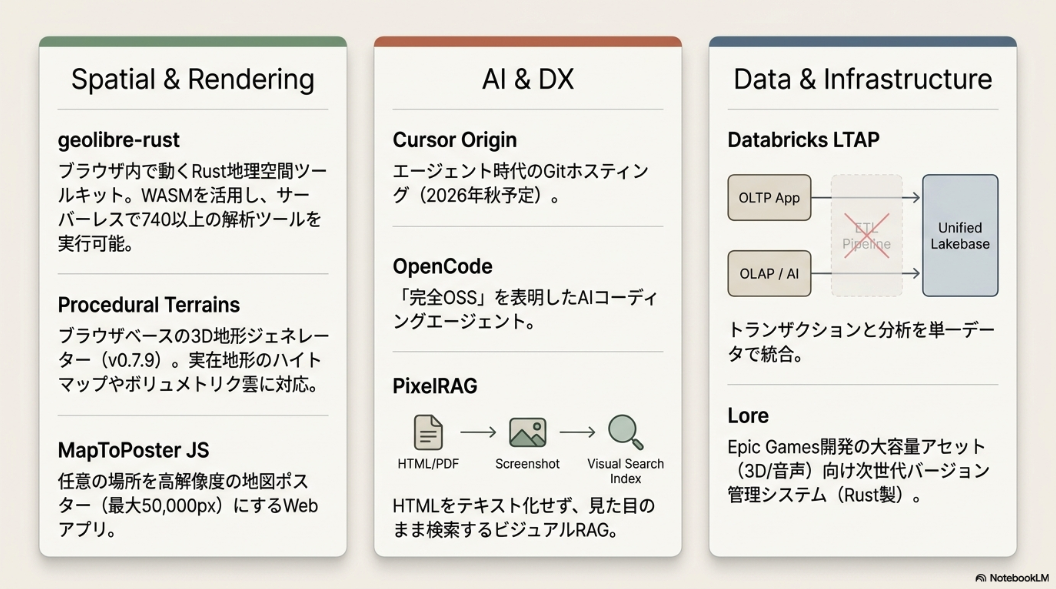Click the OpenCode 完全OSS description
Image resolution: width=1056 pixels, height=589 pixels.
[x=525, y=310]
